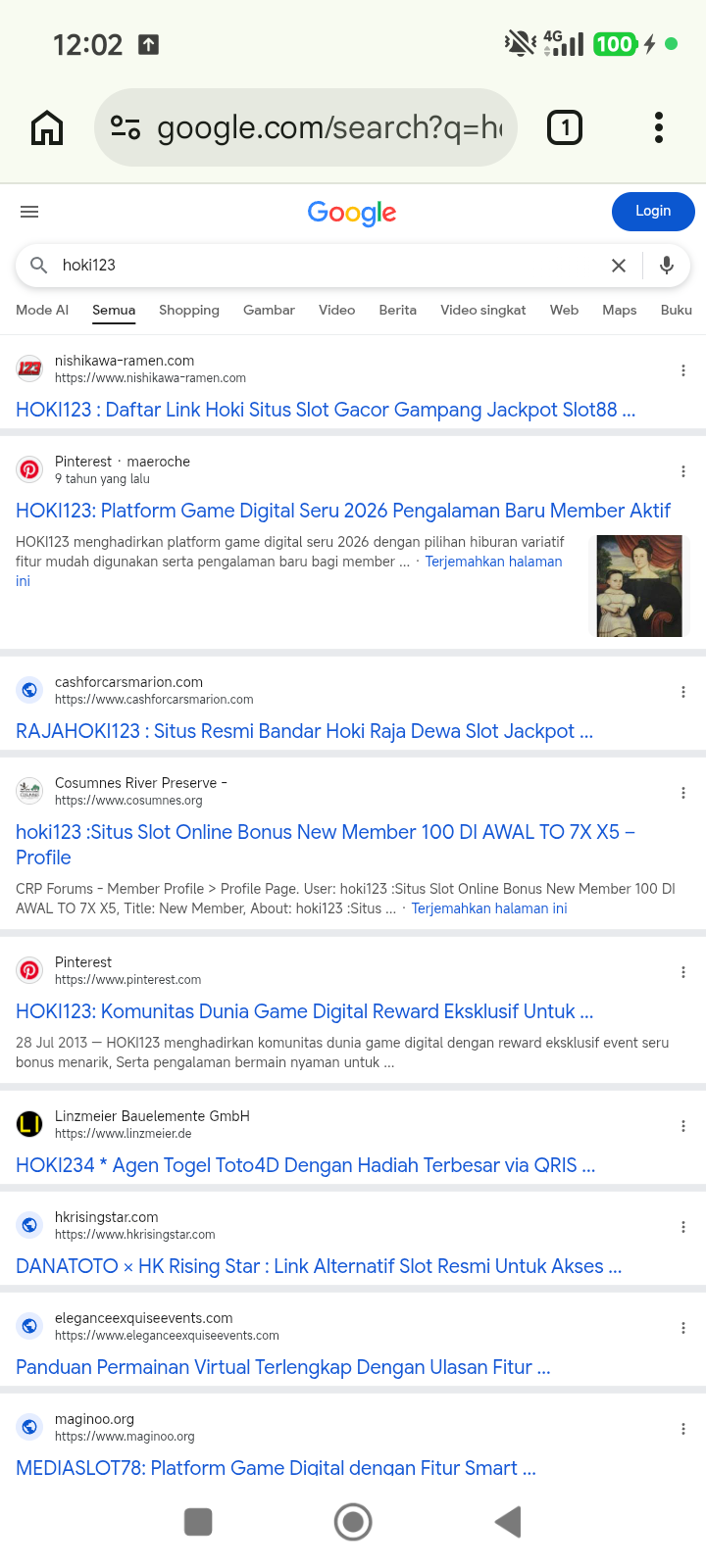The width and height of the screenshot is (706, 1568).
Task: Open hoki123 Situs Slot Online Bonus Profile link
Action: coord(326,845)
